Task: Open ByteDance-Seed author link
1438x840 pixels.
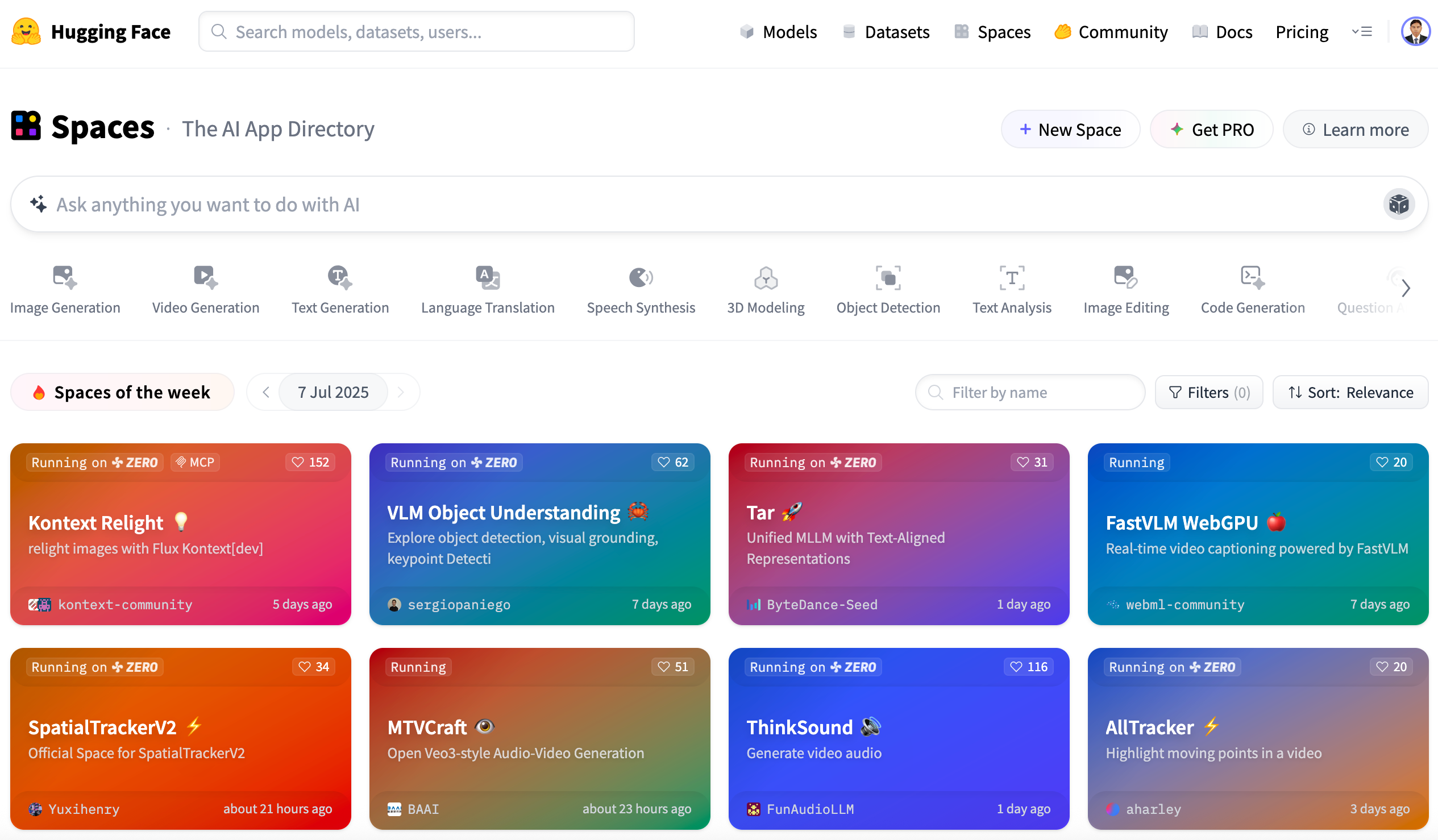Action: pos(812,604)
